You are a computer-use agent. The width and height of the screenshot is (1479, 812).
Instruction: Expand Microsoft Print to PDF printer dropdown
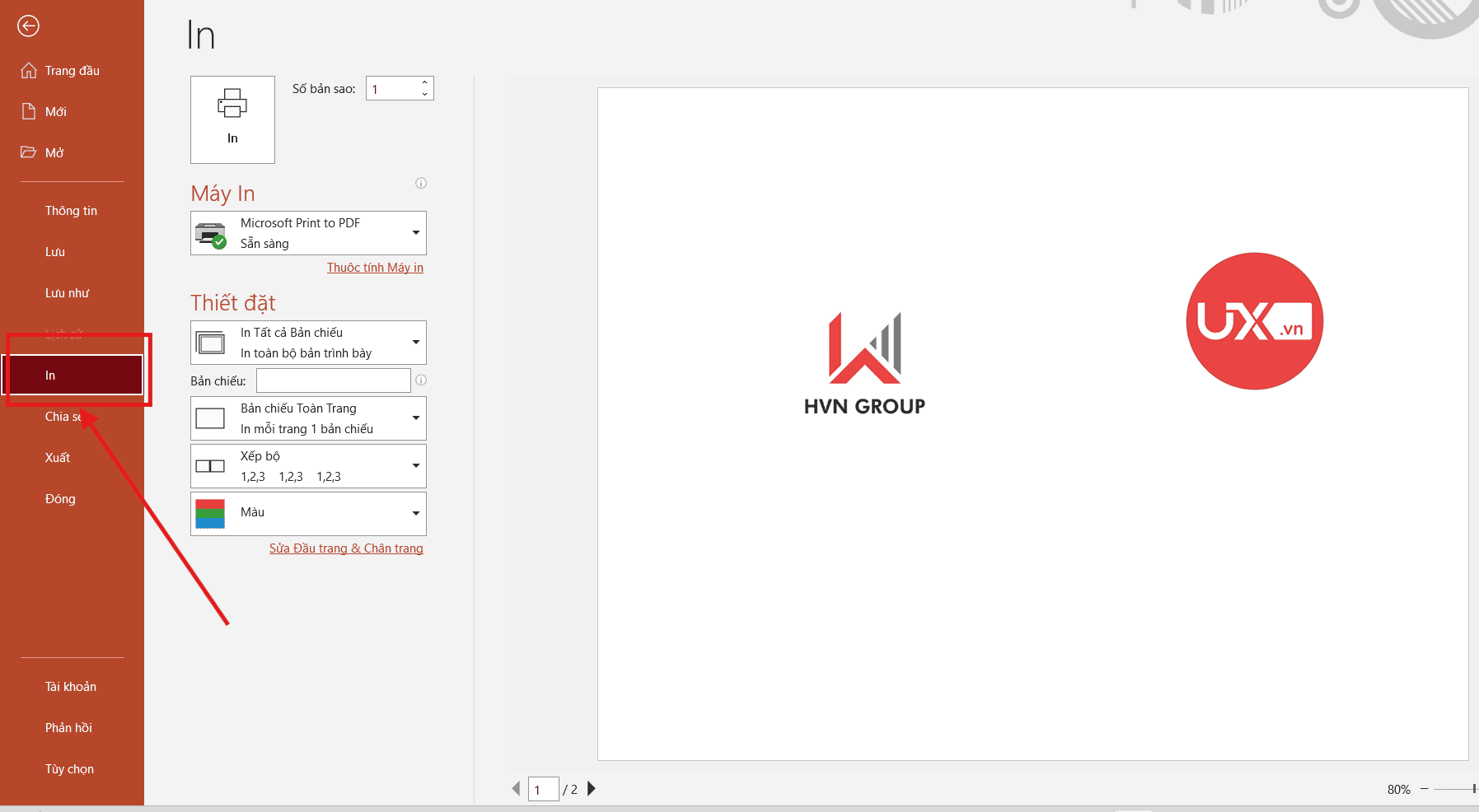(x=415, y=233)
